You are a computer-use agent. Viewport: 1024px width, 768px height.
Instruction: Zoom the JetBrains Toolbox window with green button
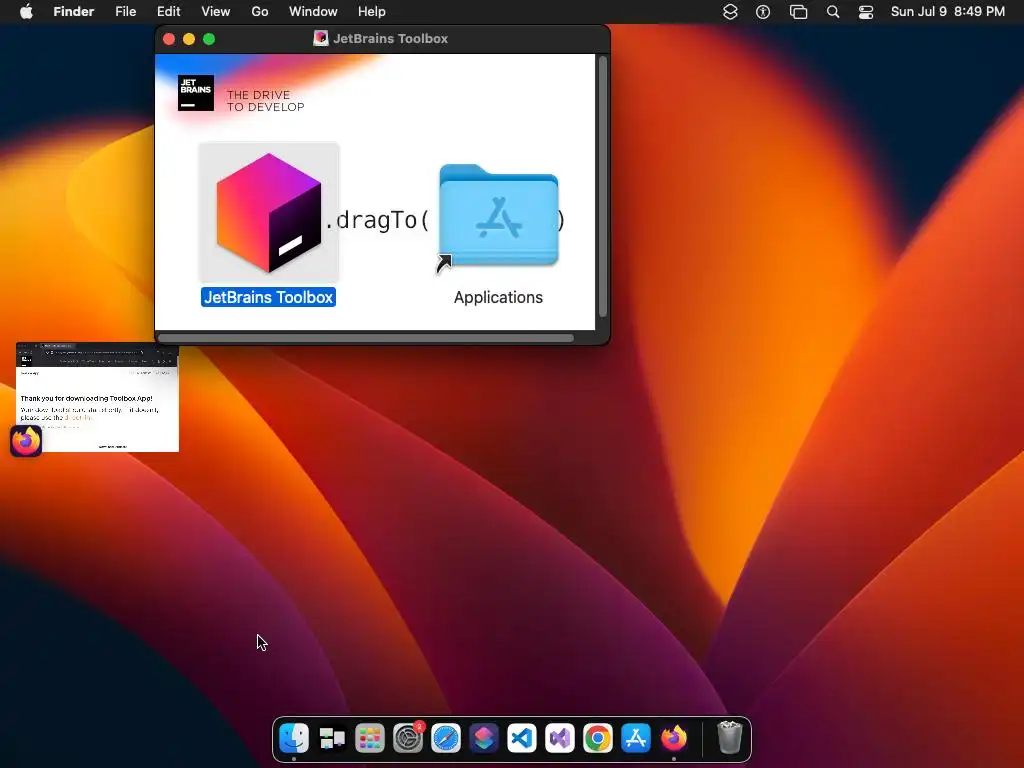tap(209, 39)
